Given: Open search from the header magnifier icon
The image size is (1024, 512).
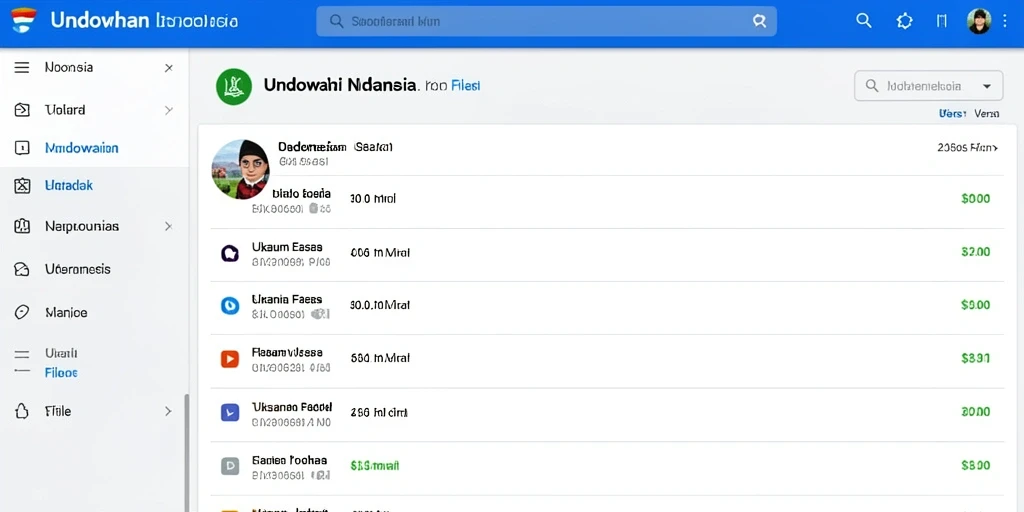Looking at the screenshot, I should click(863, 21).
